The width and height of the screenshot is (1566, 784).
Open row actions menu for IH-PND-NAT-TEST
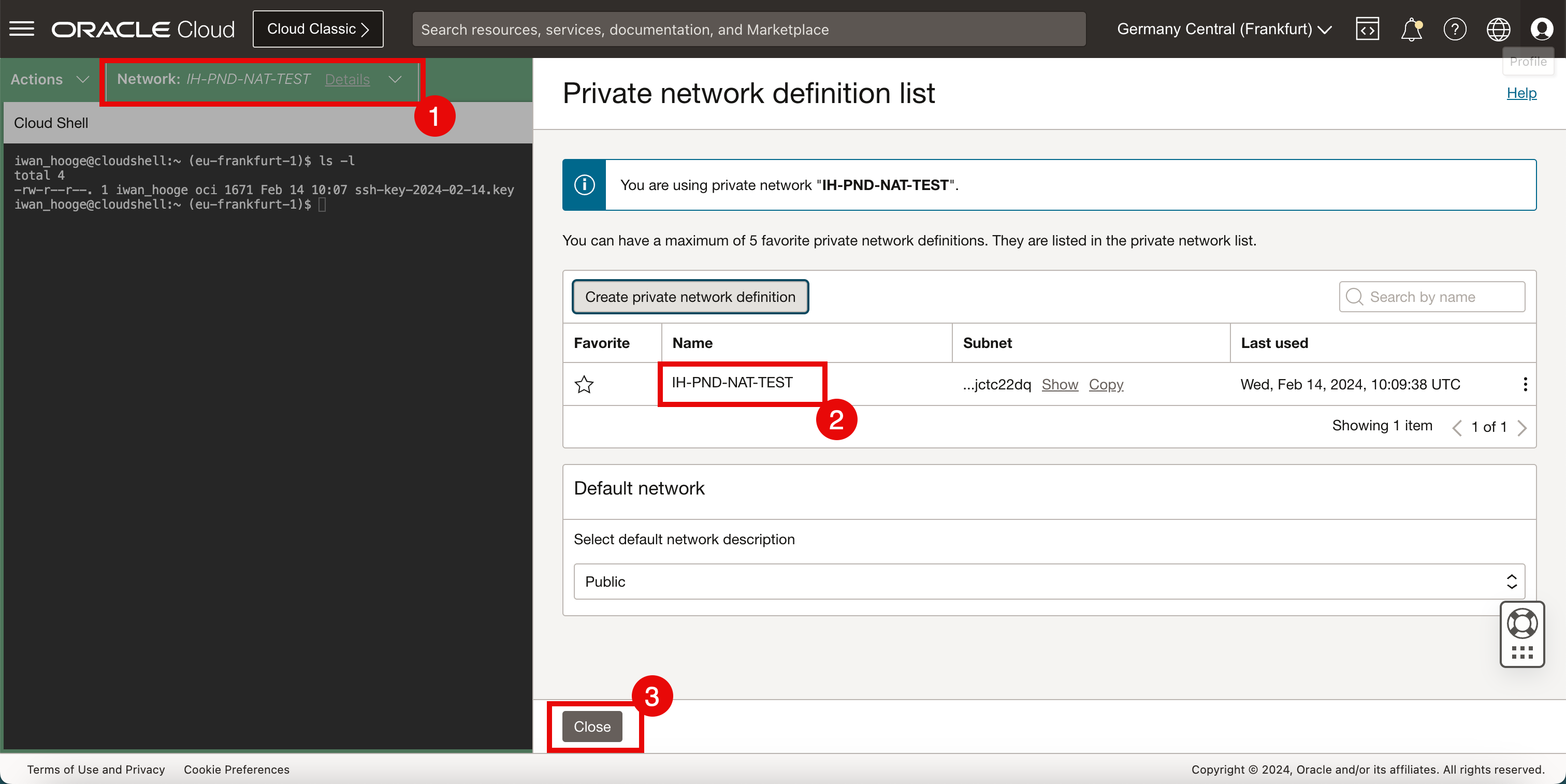pyautogui.click(x=1525, y=384)
